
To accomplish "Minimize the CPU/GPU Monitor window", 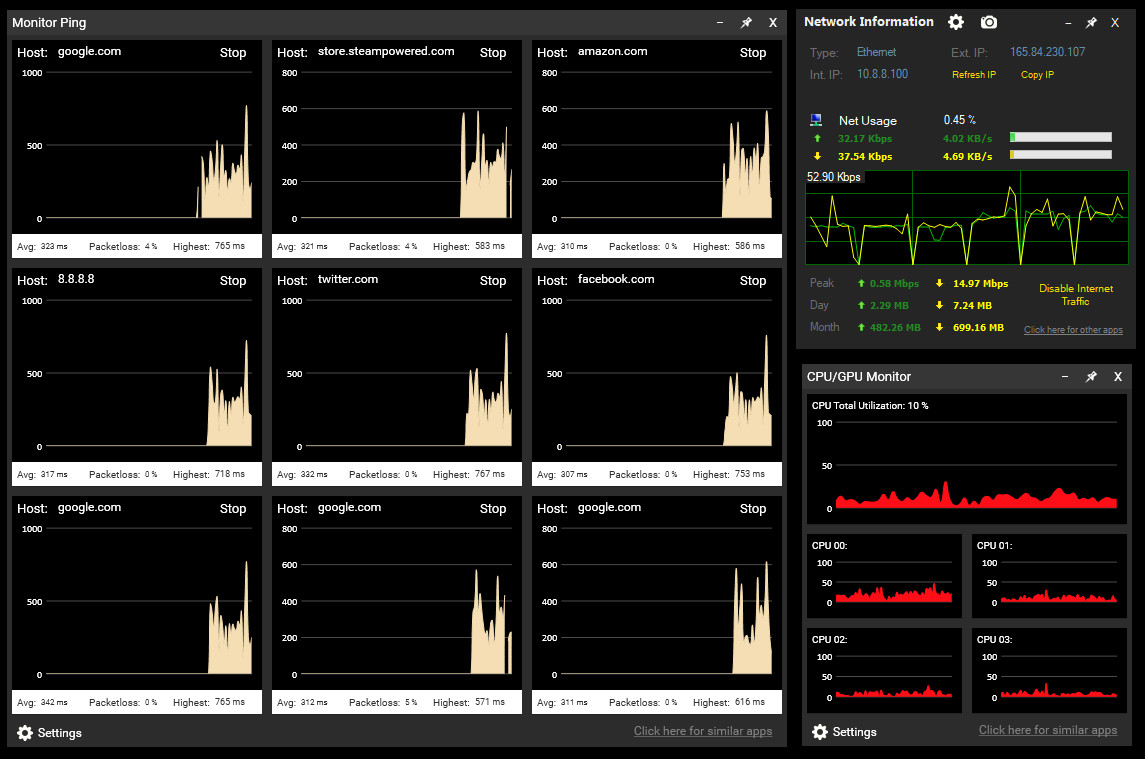I will (x=1065, y=376).
